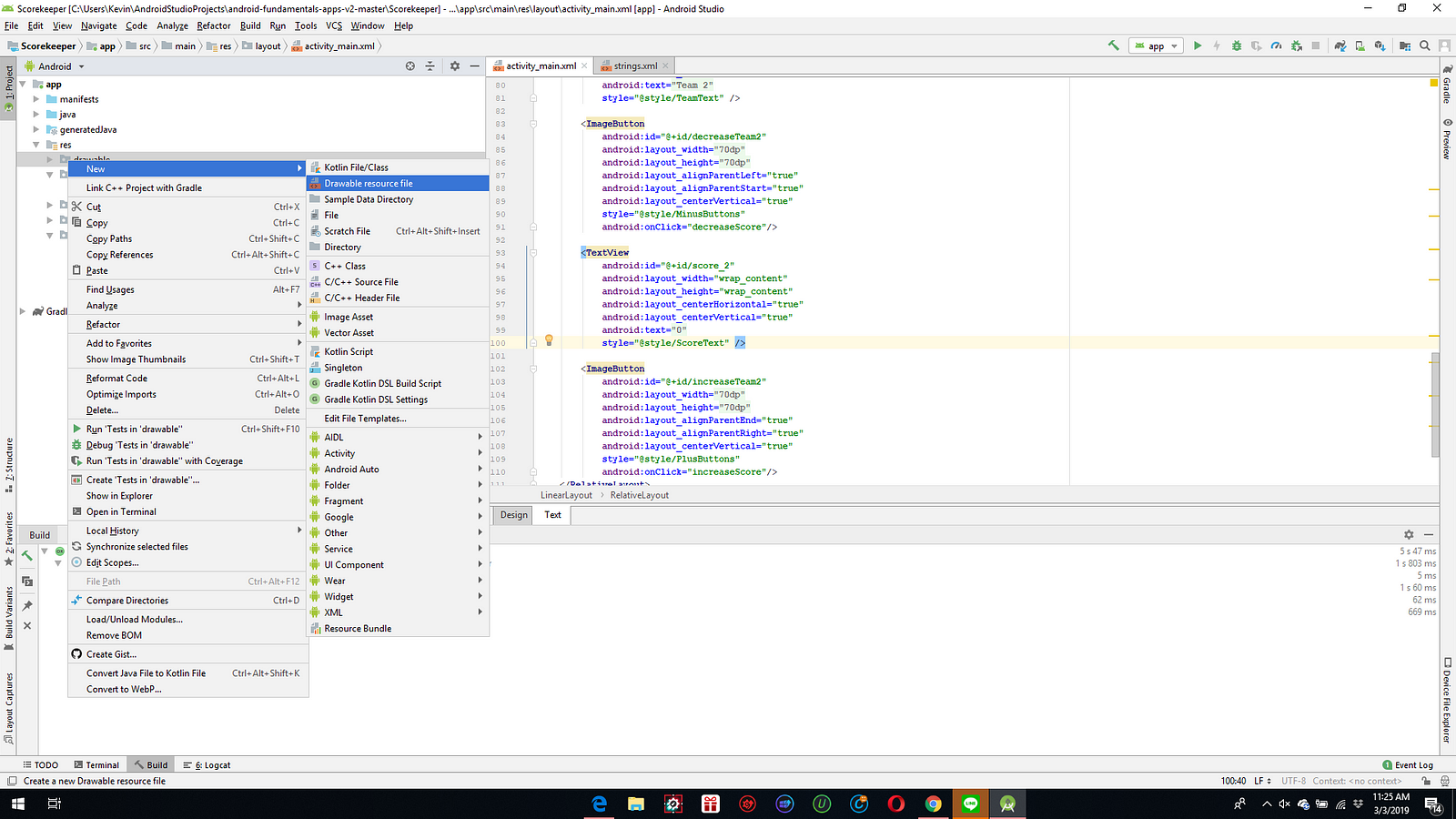This screenshot has height=819, width=1456.
Task: Sync project with Gradle files elephant icon
Action: click(1340, 45)
